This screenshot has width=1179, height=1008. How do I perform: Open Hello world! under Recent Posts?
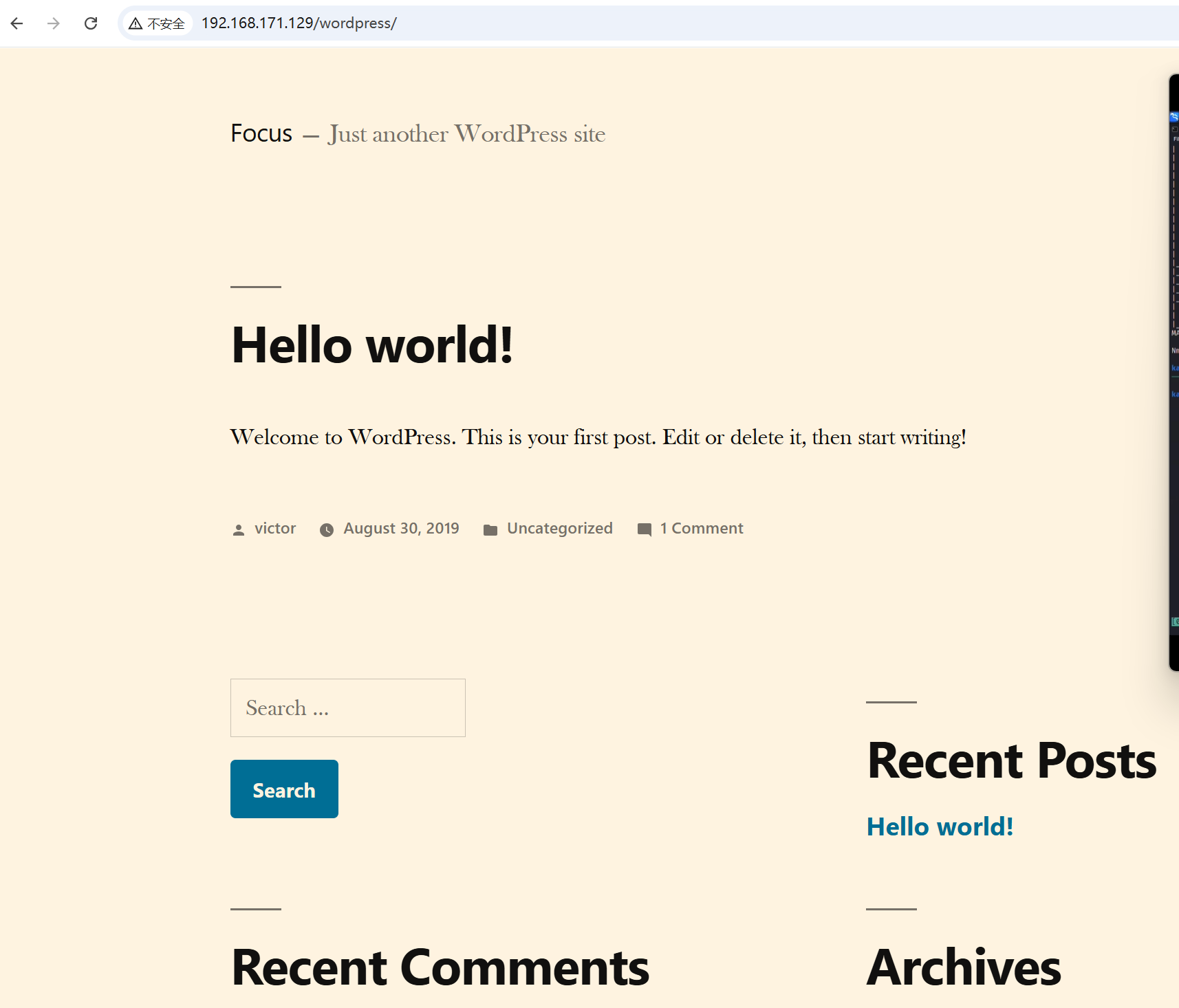pyautogui.click(x=940, y=826)
